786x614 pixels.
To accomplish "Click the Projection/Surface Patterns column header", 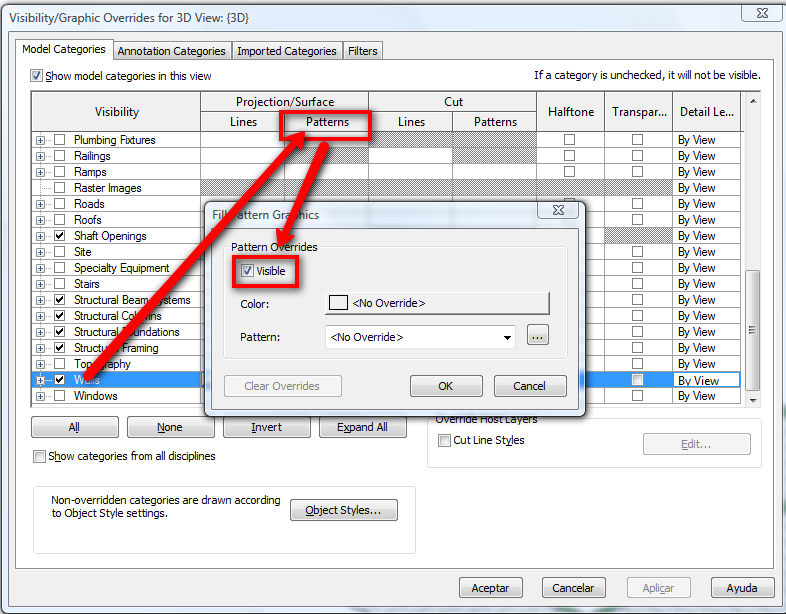I will click(327, 122).
